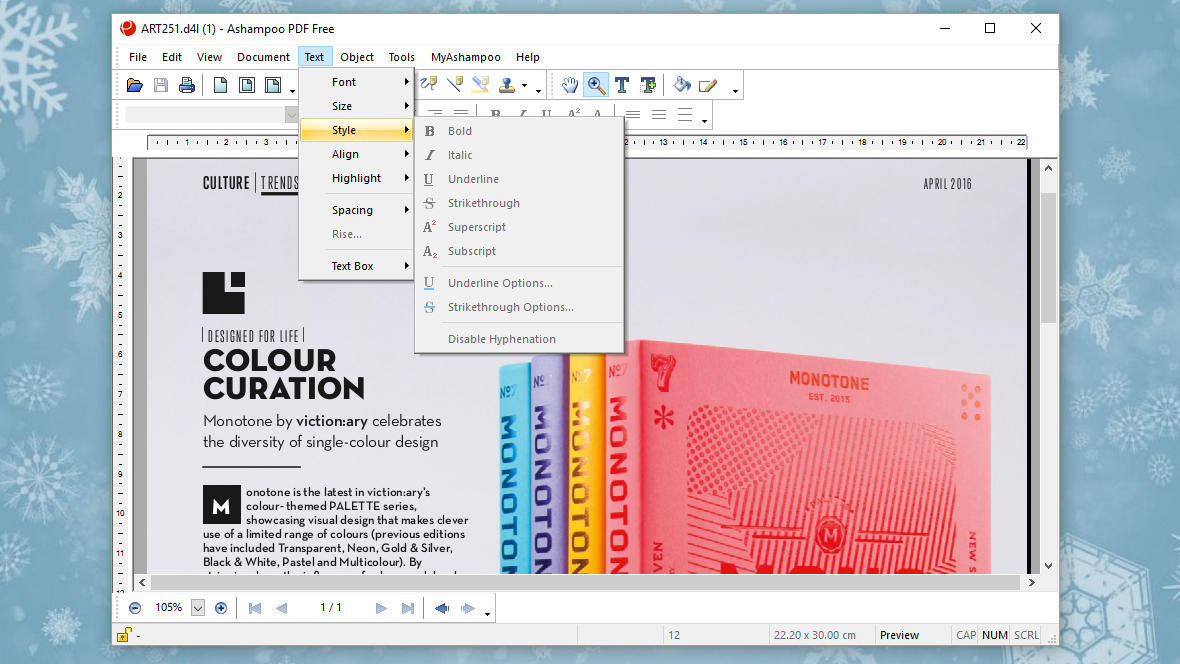This screenshot has height=664, width=1180.
Task: Open the Highlight submenu
Action: [x=357, y=178]
